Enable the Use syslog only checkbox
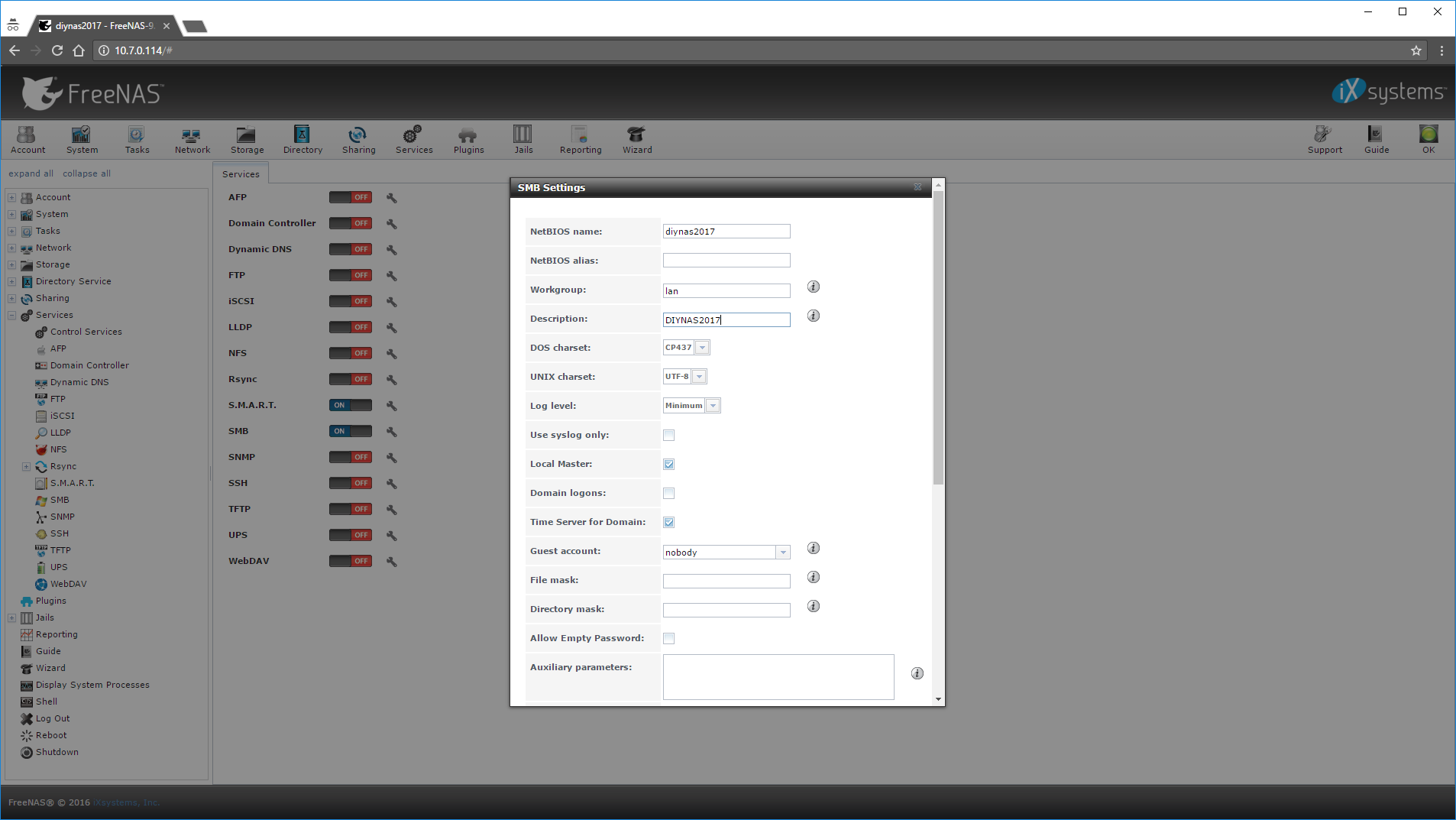The height and width of the screenshot is (820, 1456). tap(668, 436)
